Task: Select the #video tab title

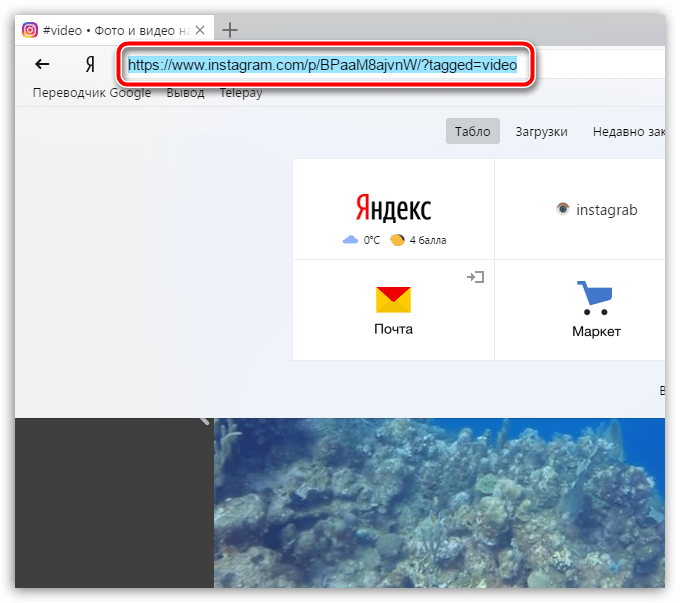Action: tap(116, 30)
